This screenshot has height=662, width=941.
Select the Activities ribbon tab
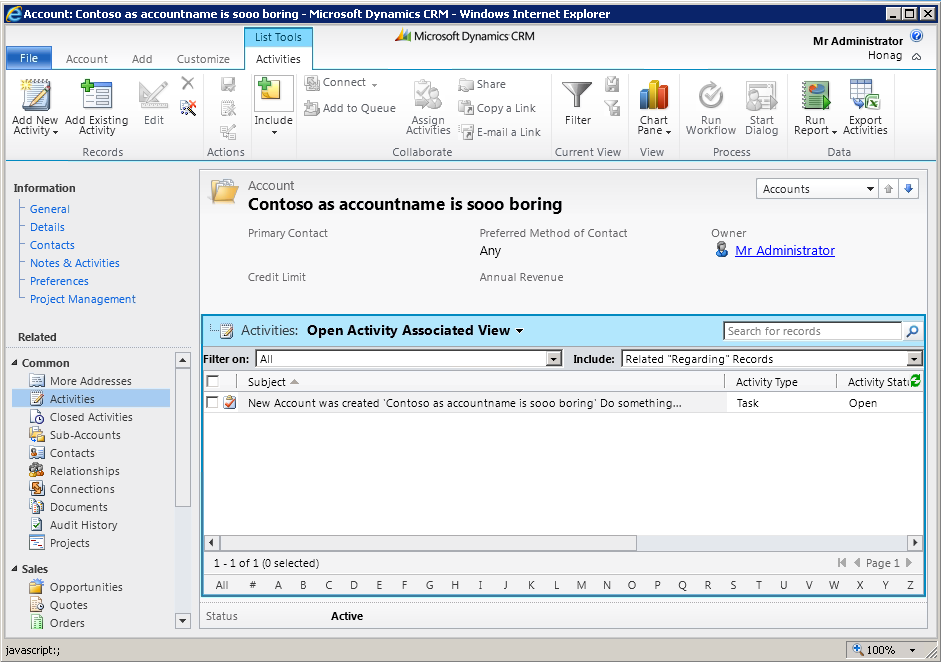278,59
